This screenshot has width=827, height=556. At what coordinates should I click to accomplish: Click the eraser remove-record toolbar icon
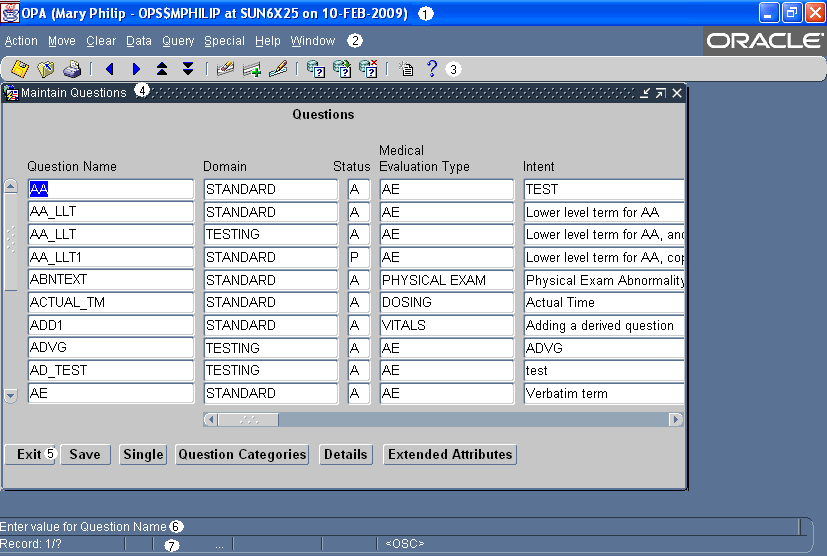click(x=225, y=69)
